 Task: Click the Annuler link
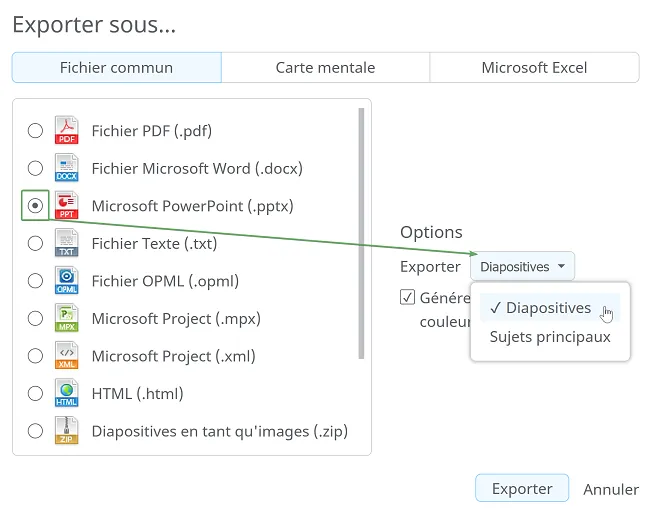(x=611, y=489)
